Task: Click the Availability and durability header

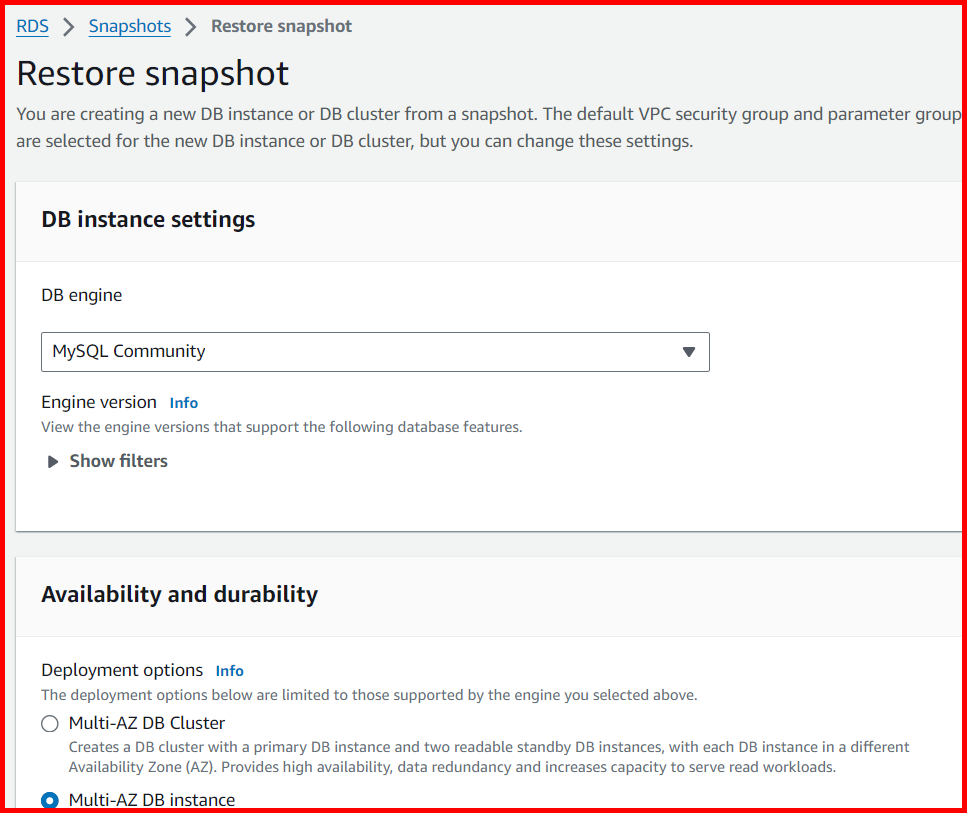Action: pos(180,593)
